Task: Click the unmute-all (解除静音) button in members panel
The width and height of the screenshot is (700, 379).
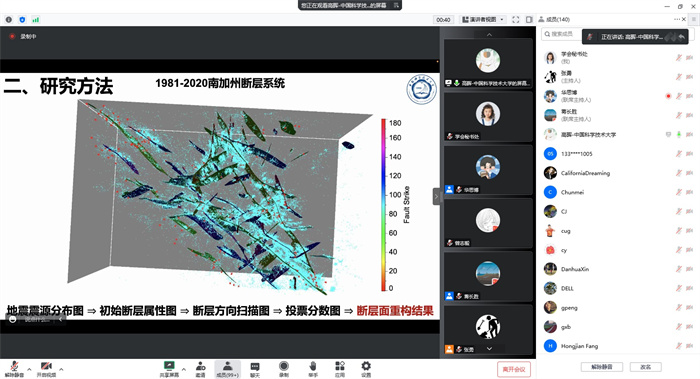Action: click(x=602, y=367)
